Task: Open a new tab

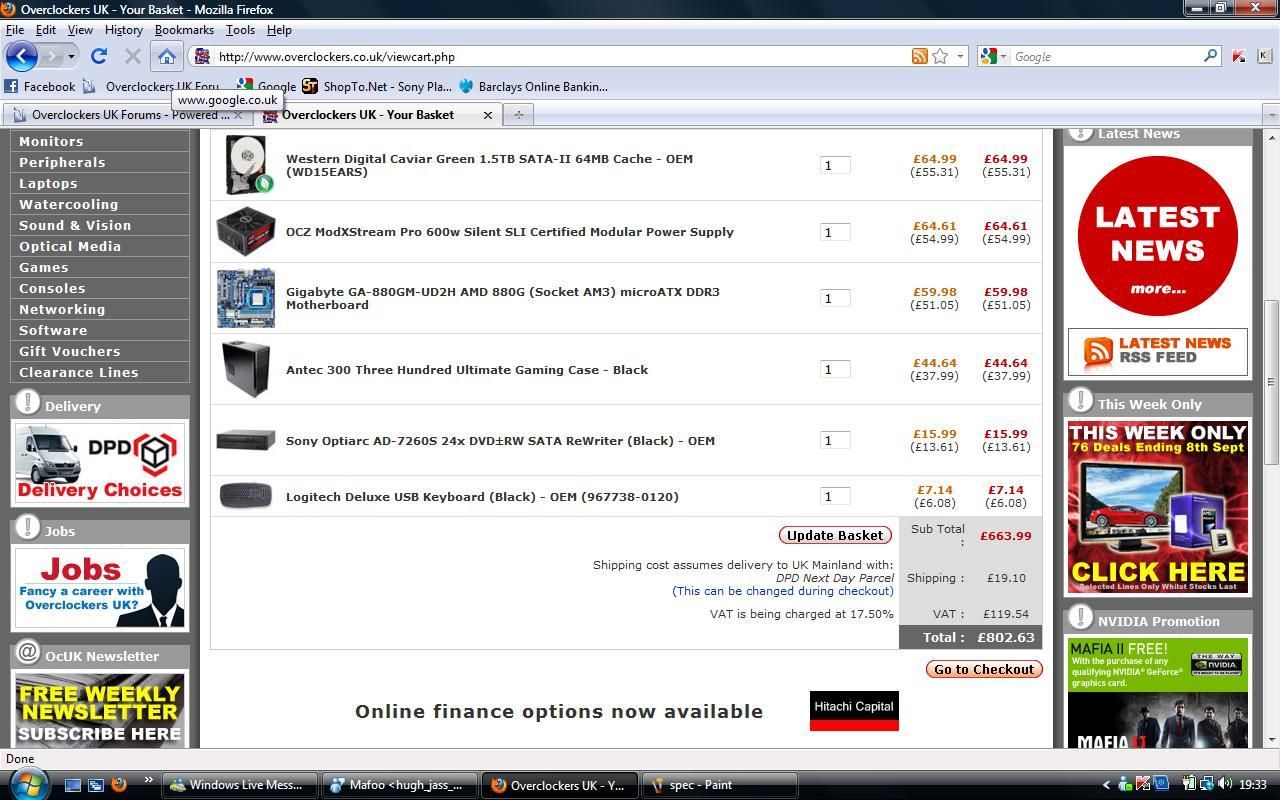Action: pos(518,115)
